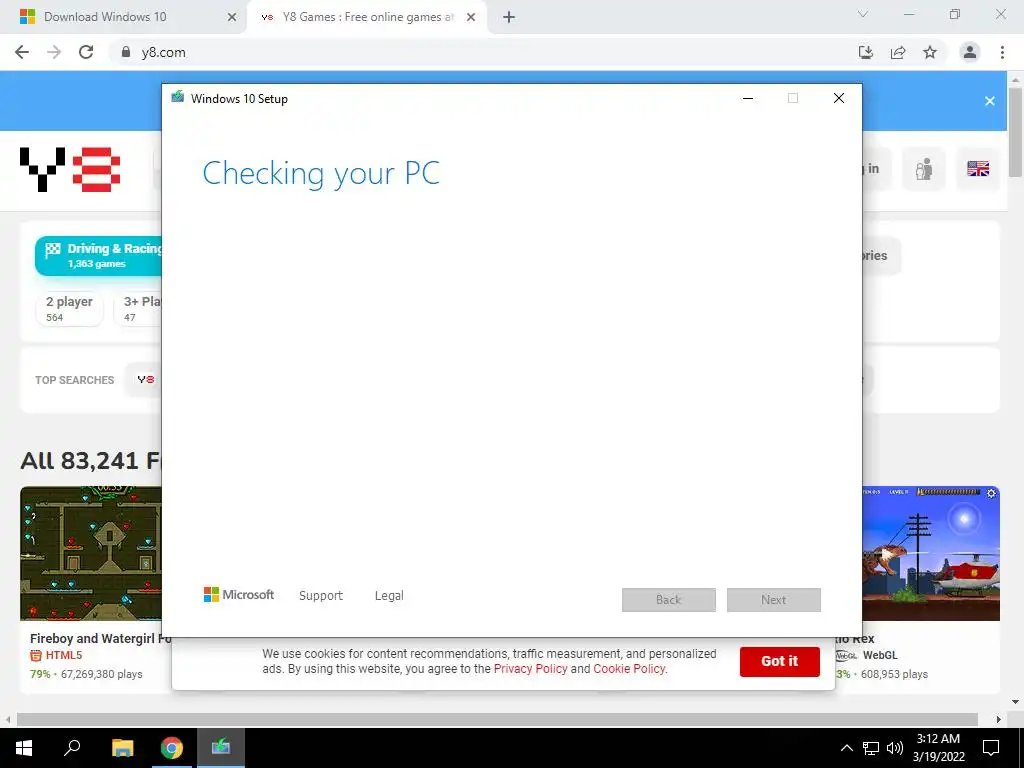Click the Y8 friends profile icon

pos(923,169)
